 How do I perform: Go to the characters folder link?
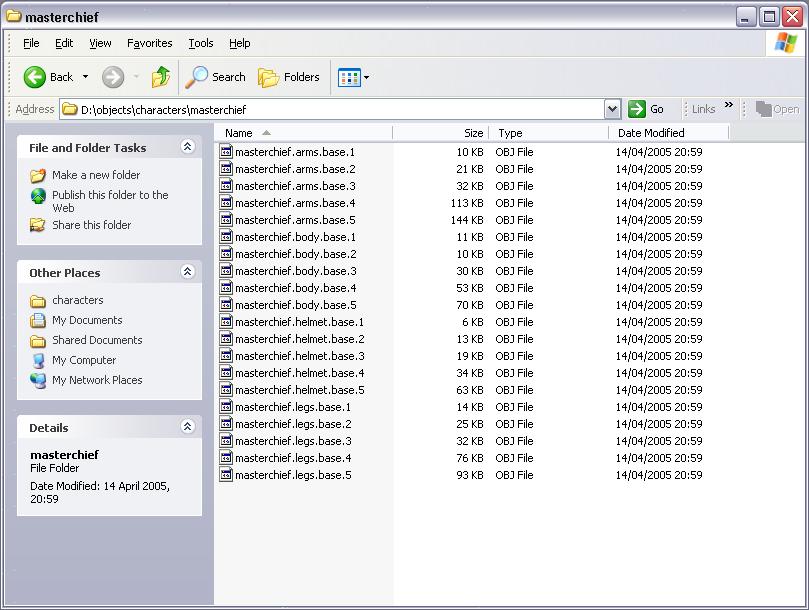pyautogui.click(x=77, y=300)
